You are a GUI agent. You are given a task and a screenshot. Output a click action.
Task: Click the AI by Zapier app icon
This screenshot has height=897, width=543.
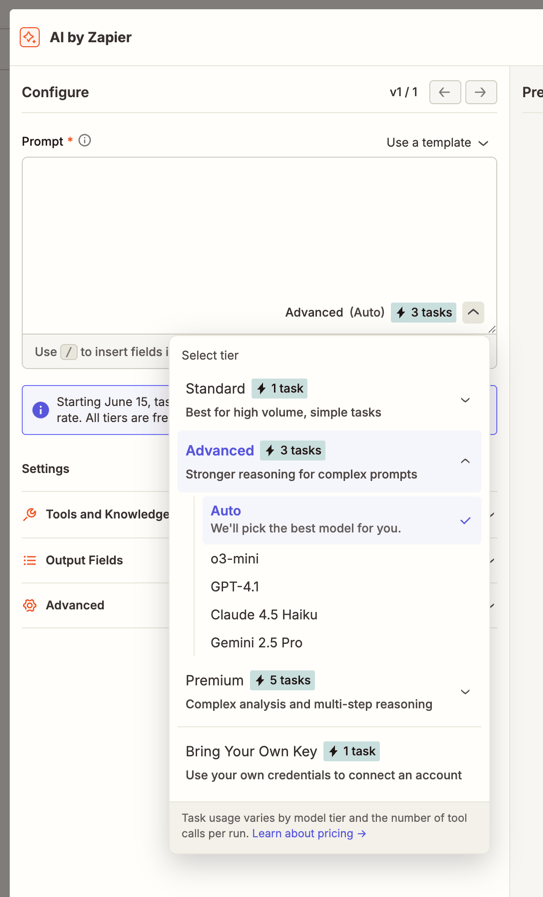pyautogui.click(x=30, y=37)
